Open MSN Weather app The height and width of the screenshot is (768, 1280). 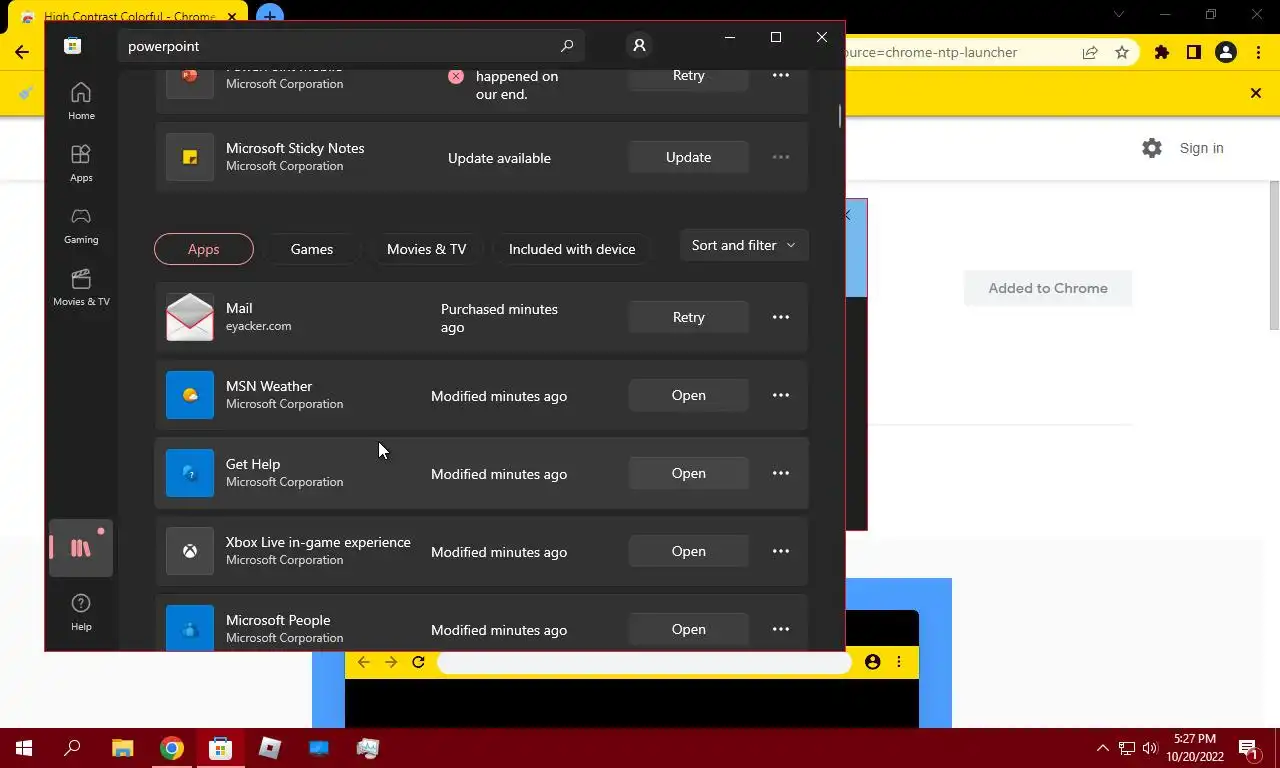point(689,395)
